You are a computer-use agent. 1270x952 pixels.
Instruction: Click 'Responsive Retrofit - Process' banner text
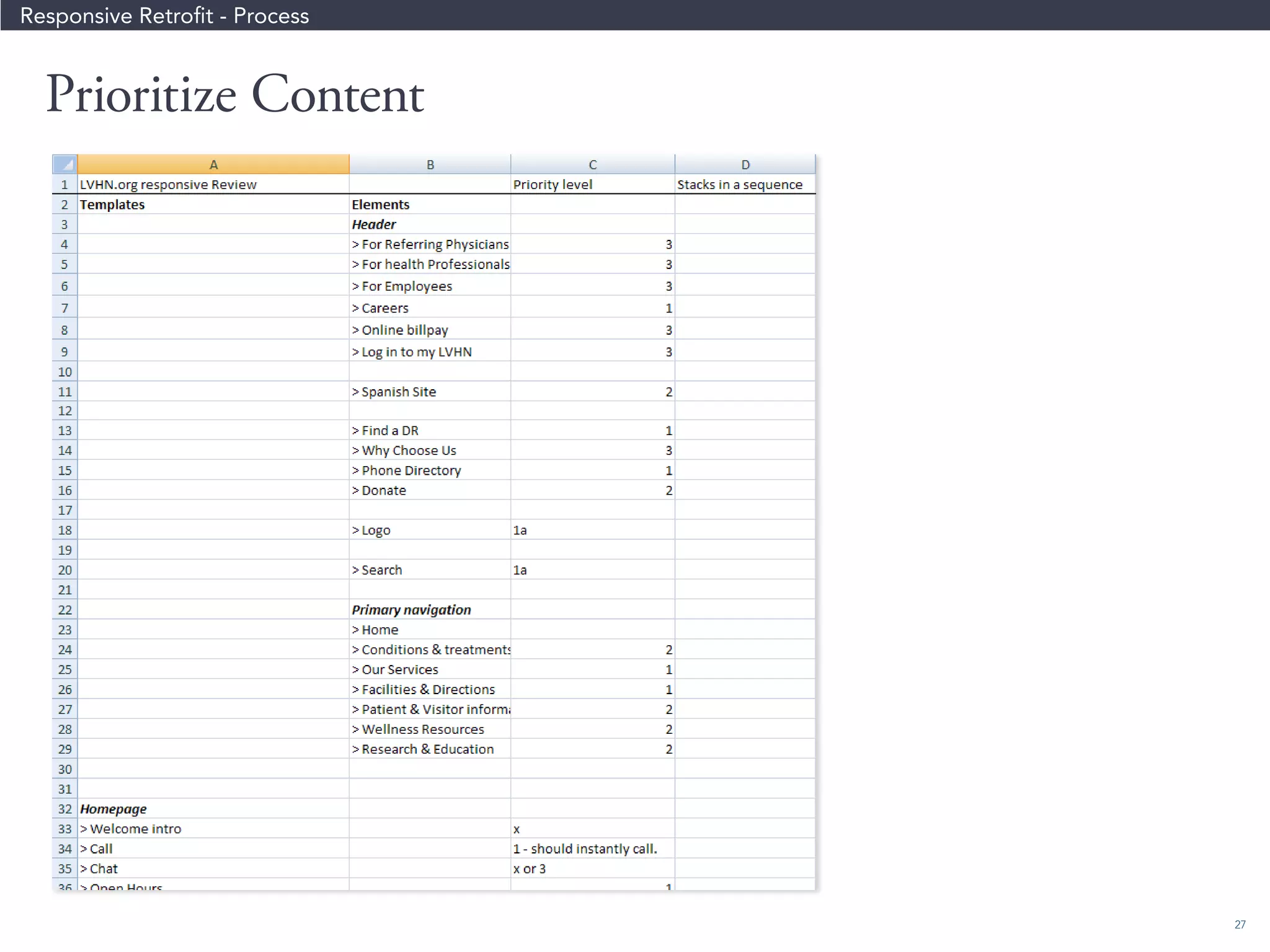(164, 15)
